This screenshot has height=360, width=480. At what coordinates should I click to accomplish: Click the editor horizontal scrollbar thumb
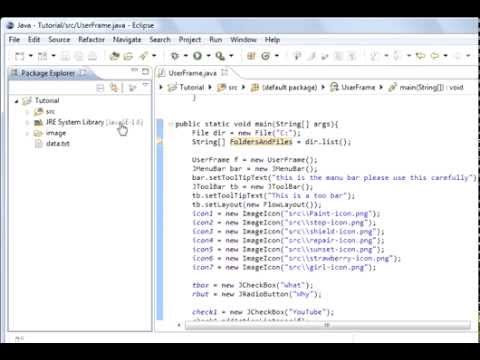click(328, 325)
